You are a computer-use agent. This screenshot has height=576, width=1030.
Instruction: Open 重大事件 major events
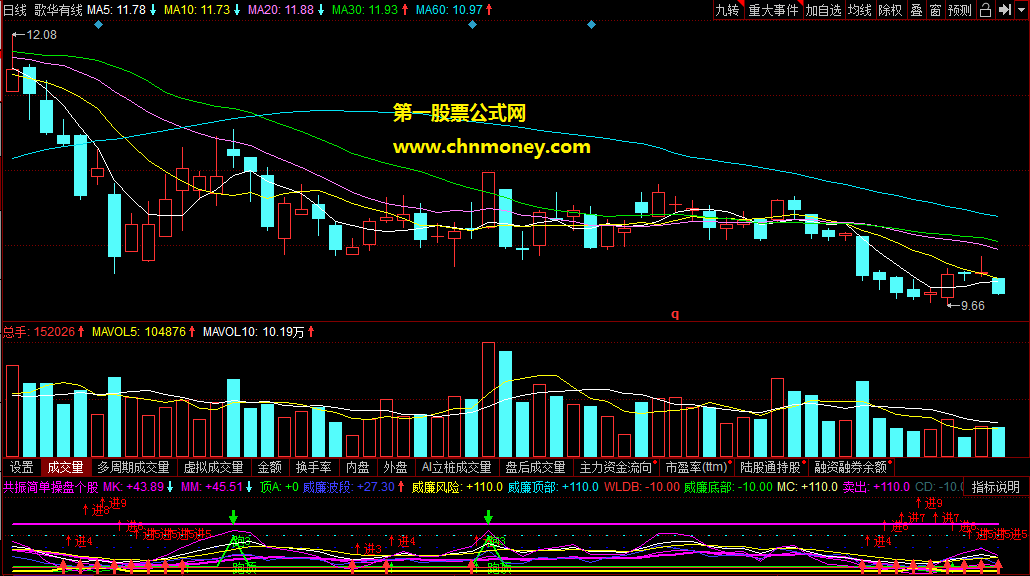773,10
